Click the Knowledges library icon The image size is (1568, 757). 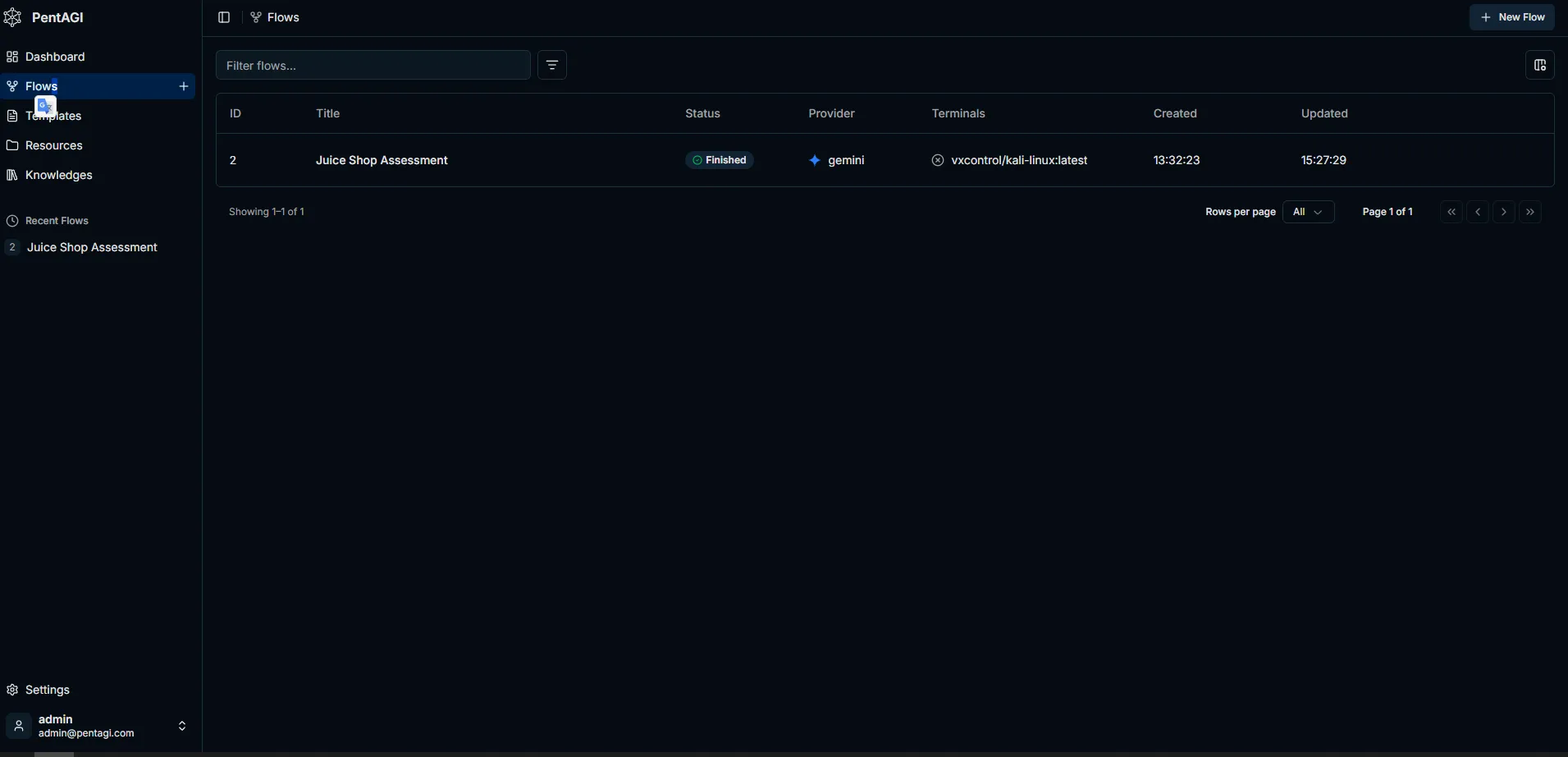coord(12,175)
